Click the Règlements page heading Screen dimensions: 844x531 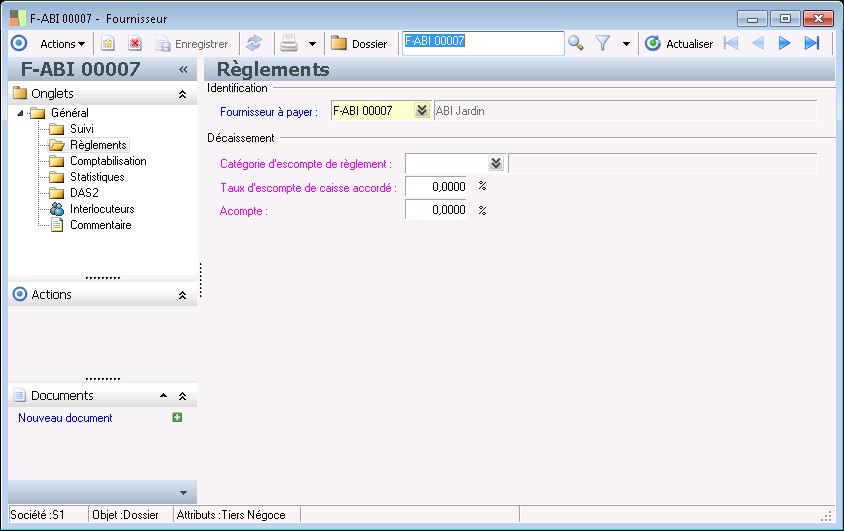point(273,69)
